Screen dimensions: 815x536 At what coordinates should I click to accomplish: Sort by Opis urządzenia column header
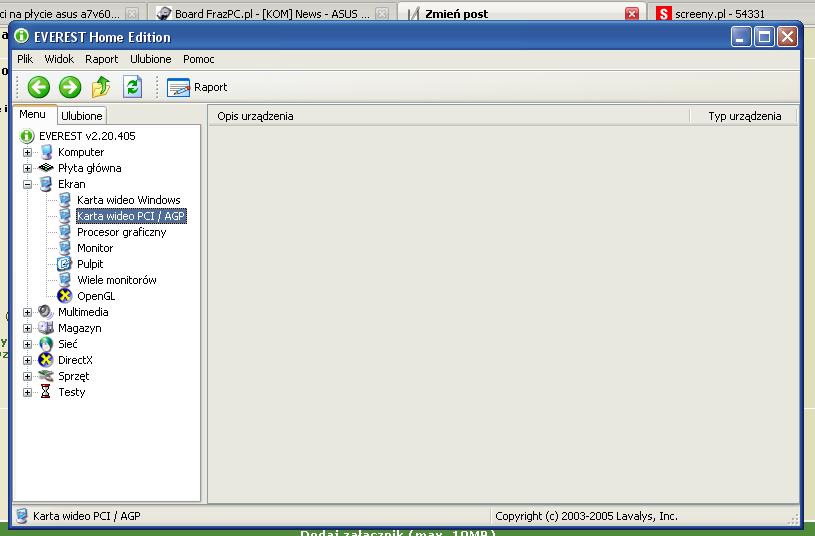coord(449,116)
